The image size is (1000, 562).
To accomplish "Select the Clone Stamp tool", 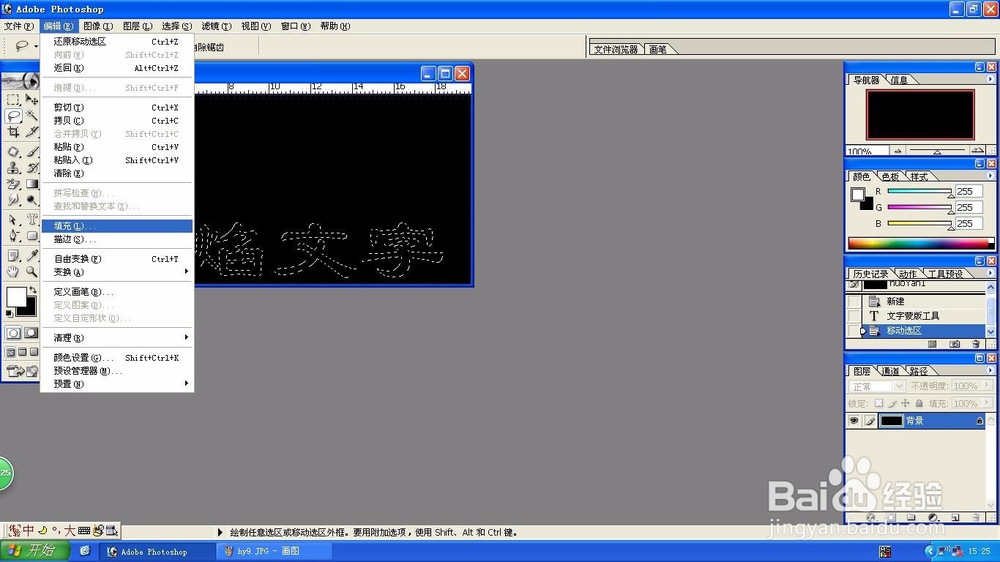I will 13,168.
